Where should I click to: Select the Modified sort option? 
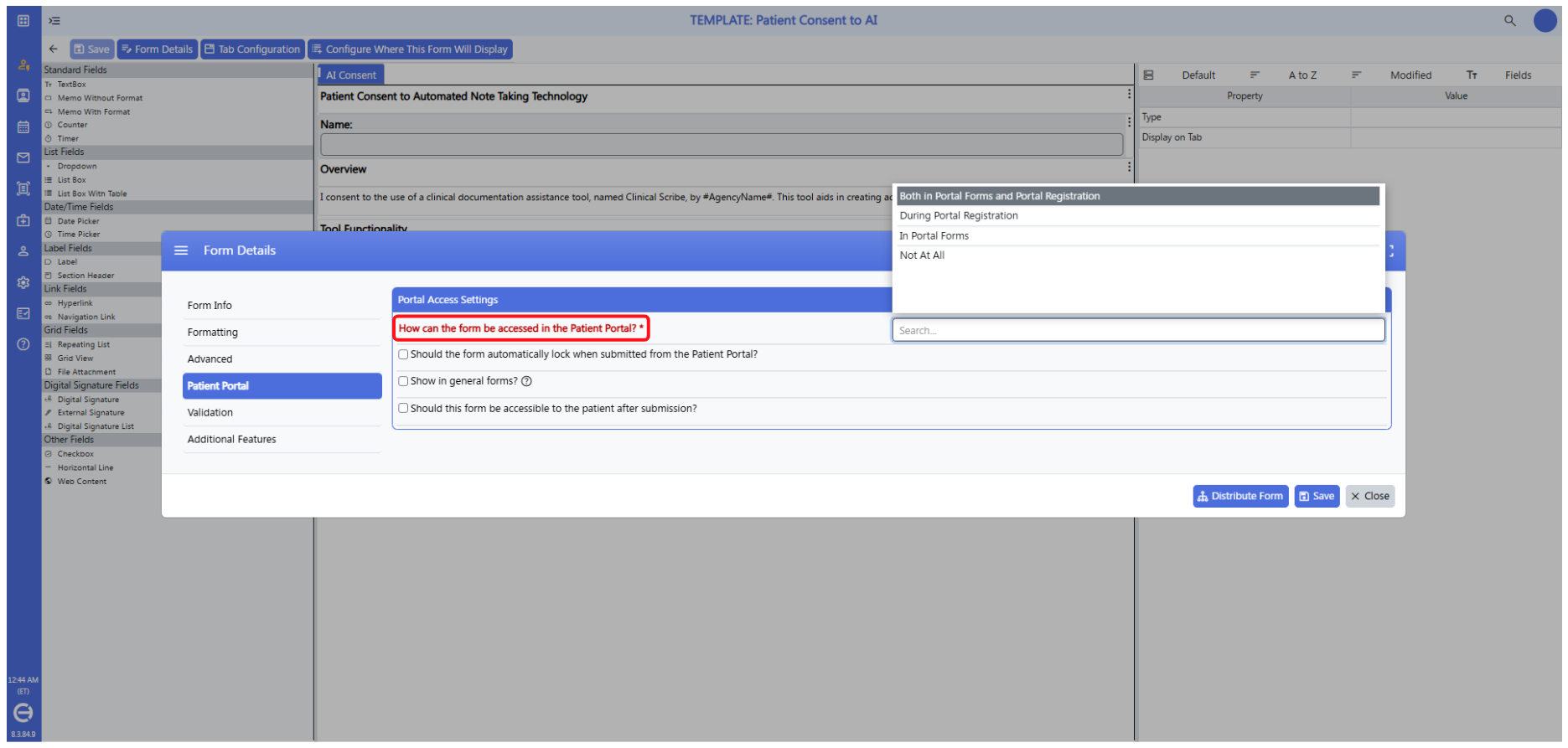[1410, 75]
